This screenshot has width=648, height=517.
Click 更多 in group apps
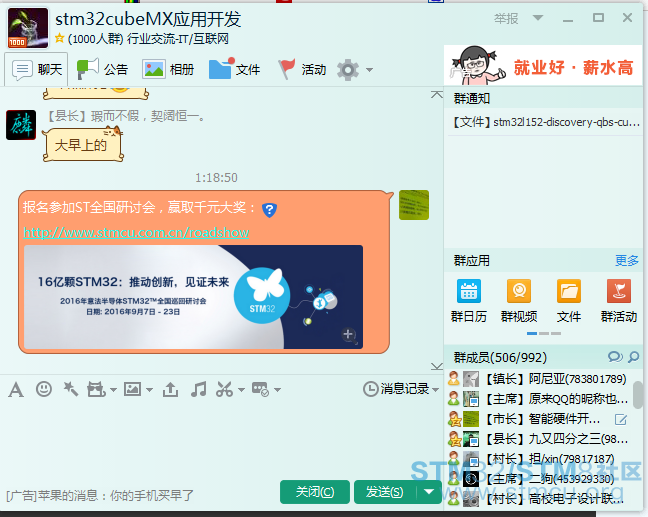tap(627, 260)
